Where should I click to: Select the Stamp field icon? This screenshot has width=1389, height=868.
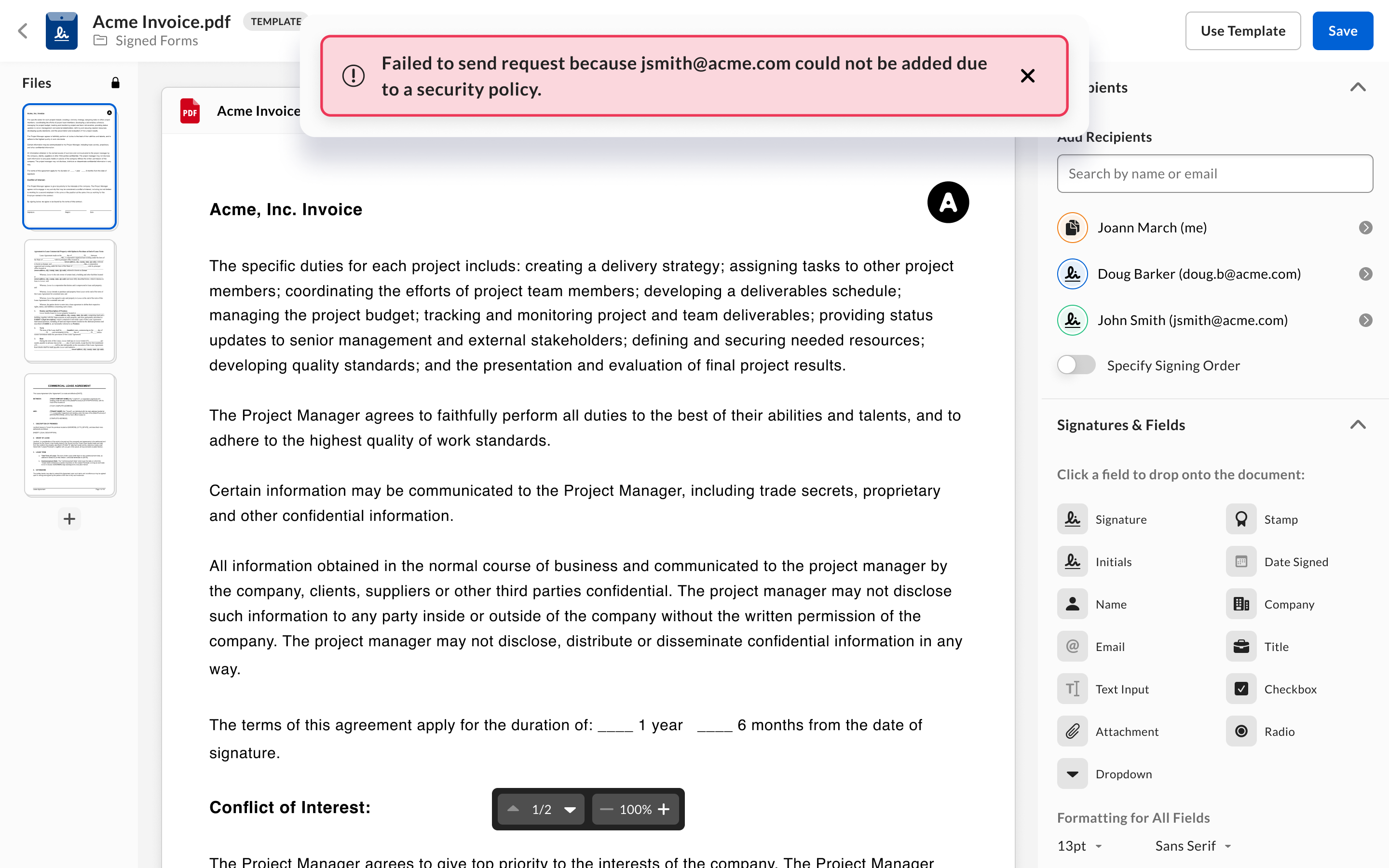tap(1241, 519)
